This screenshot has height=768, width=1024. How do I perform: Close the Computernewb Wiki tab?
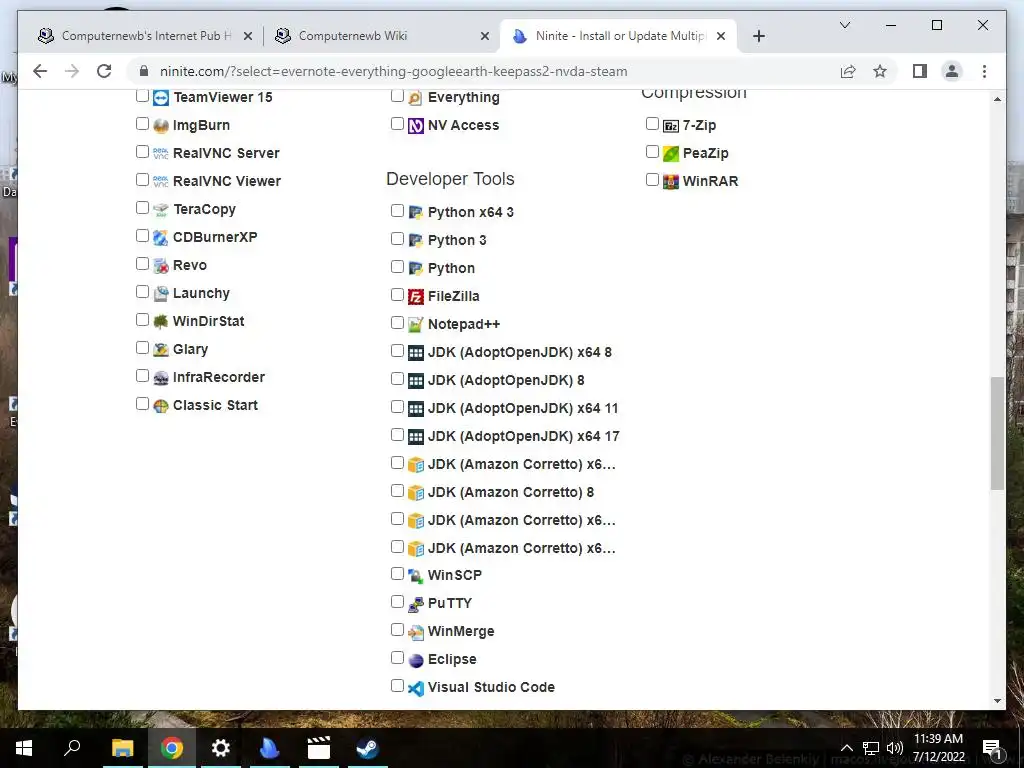pos(485,36)
